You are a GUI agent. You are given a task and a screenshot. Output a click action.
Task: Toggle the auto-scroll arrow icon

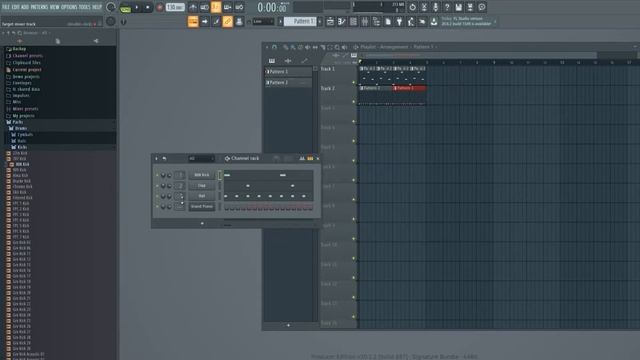pos(204,22)
